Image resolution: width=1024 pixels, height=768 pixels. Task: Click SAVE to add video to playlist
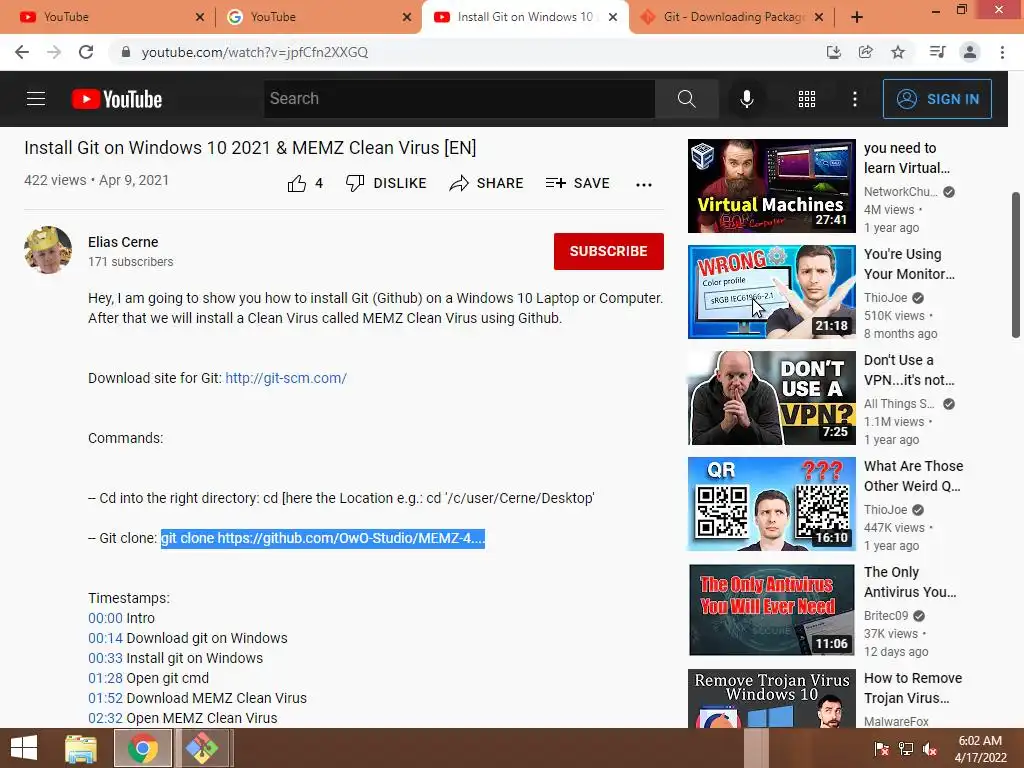[x=577, y=184]
